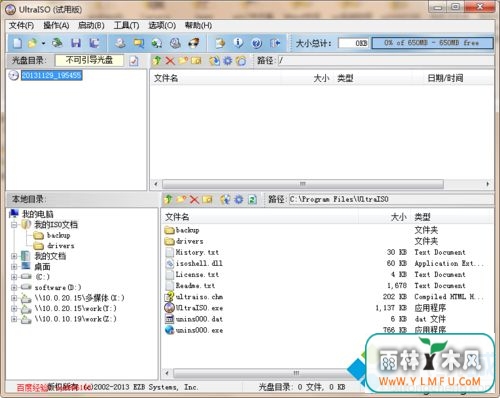This screenshot has height=398, width=500.
Task: Click the local pane Up folder icon
Action: tap(168, 199)
